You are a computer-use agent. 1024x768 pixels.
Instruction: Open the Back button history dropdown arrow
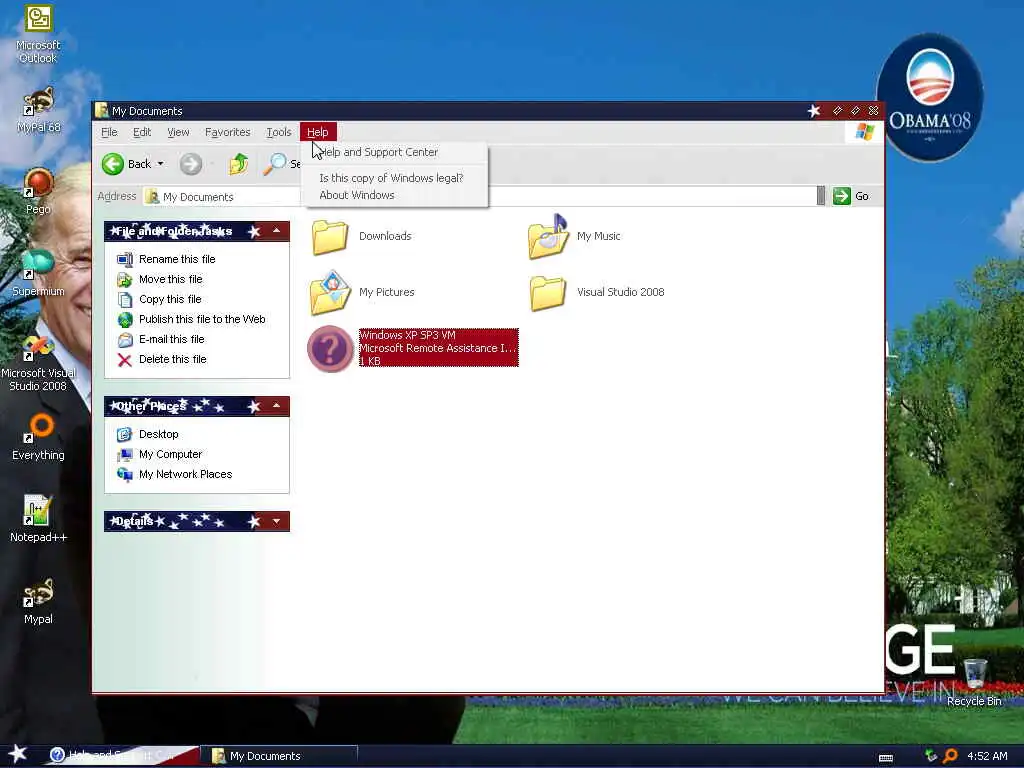pos(161,164)
